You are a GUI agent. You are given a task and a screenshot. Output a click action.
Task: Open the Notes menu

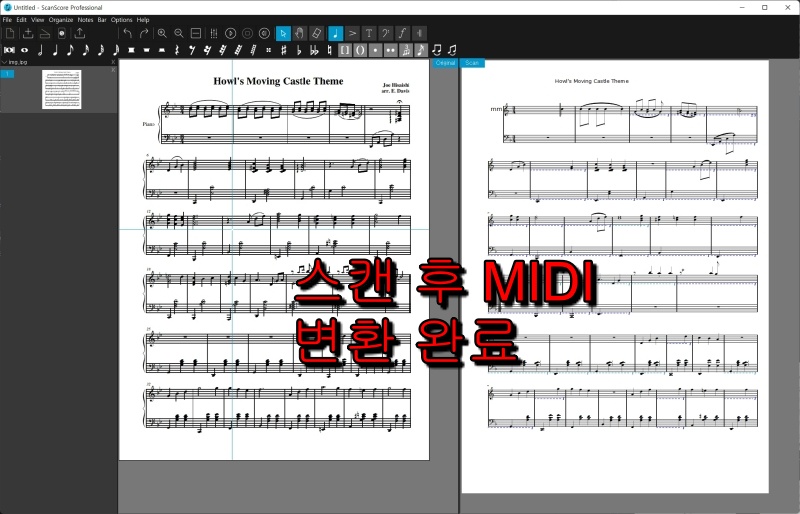pyautogui.click(x=86, y=20)
